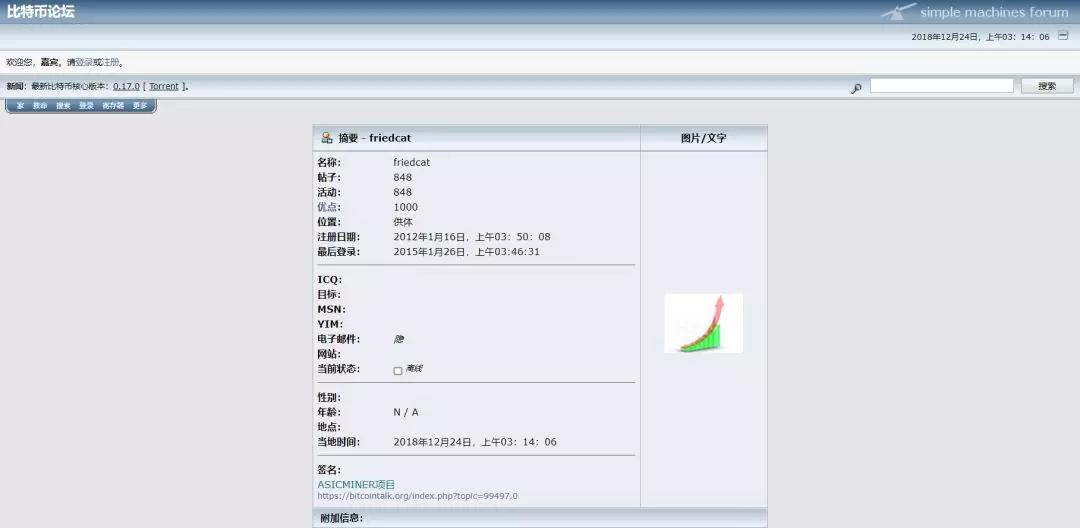Open the 0.17.0 version link
The height and width of the screenshot is (528, 1080).
coord(126,86)
